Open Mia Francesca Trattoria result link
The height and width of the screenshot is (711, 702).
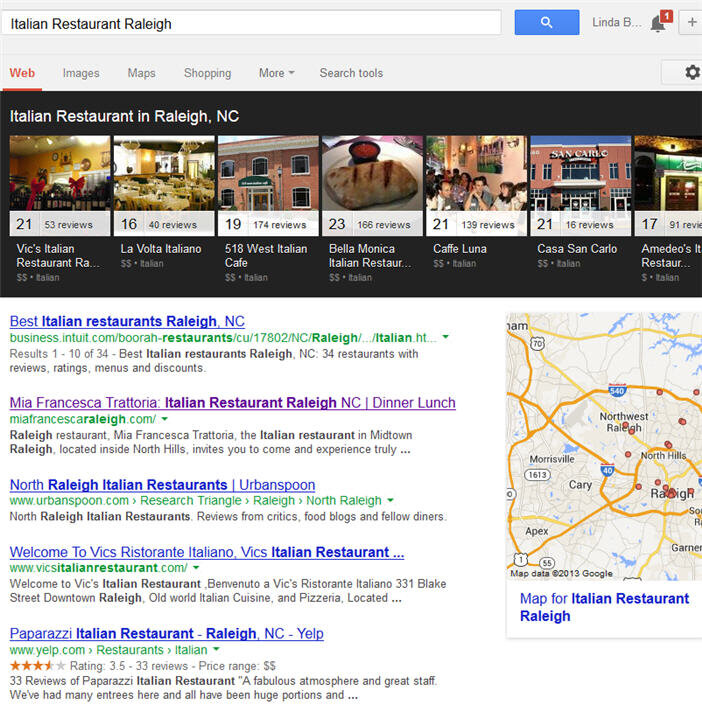(233, 403)
